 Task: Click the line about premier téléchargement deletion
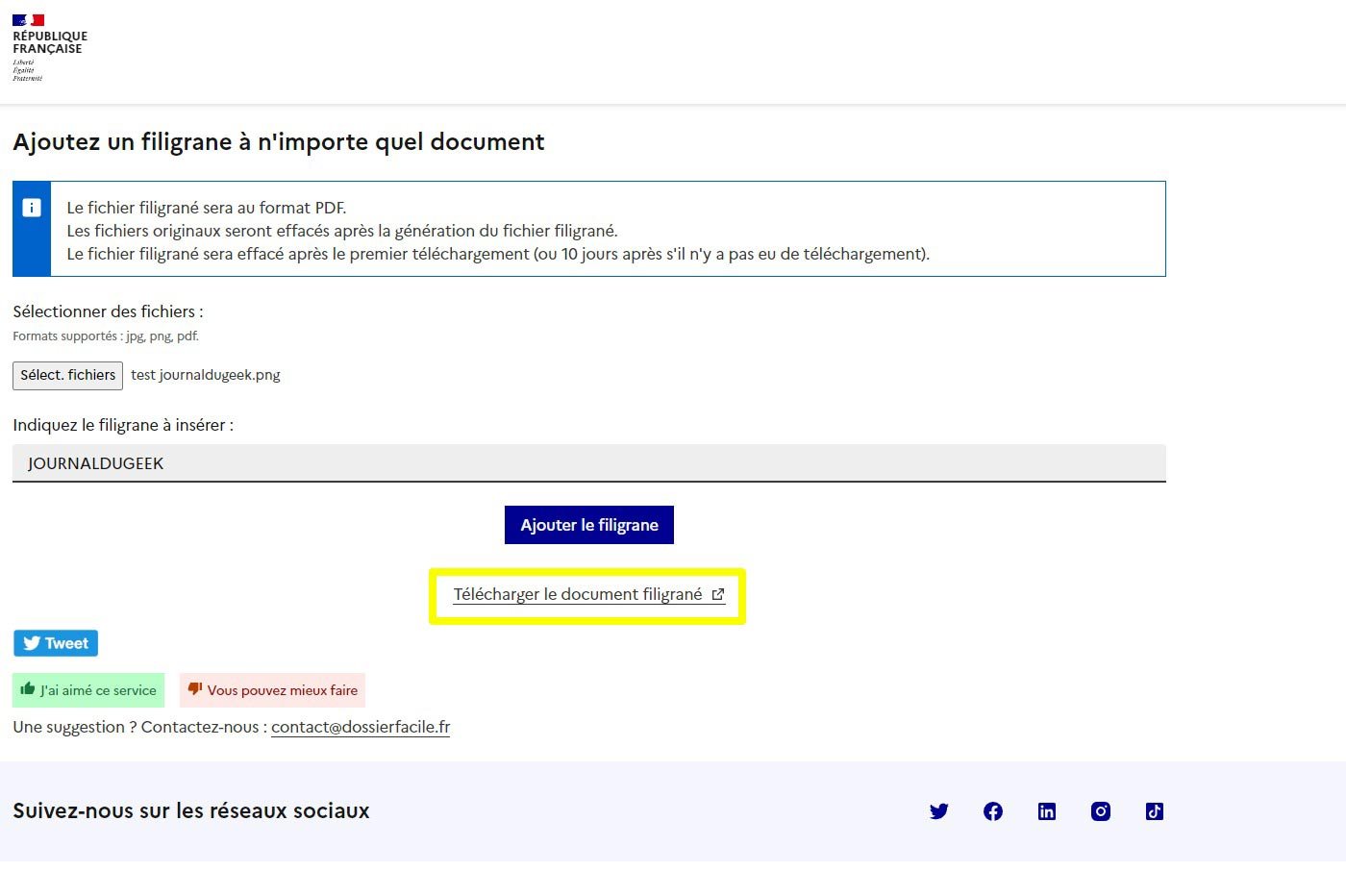(x=498, y=254)
